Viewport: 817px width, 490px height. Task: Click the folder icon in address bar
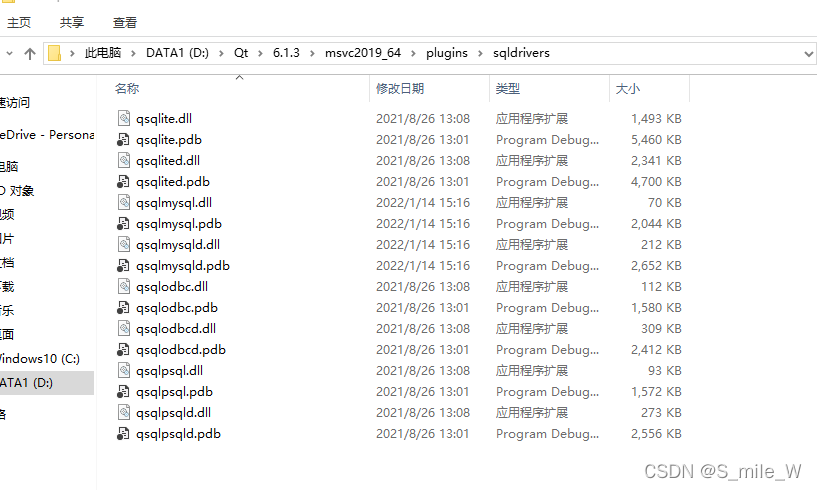point(54,53)
